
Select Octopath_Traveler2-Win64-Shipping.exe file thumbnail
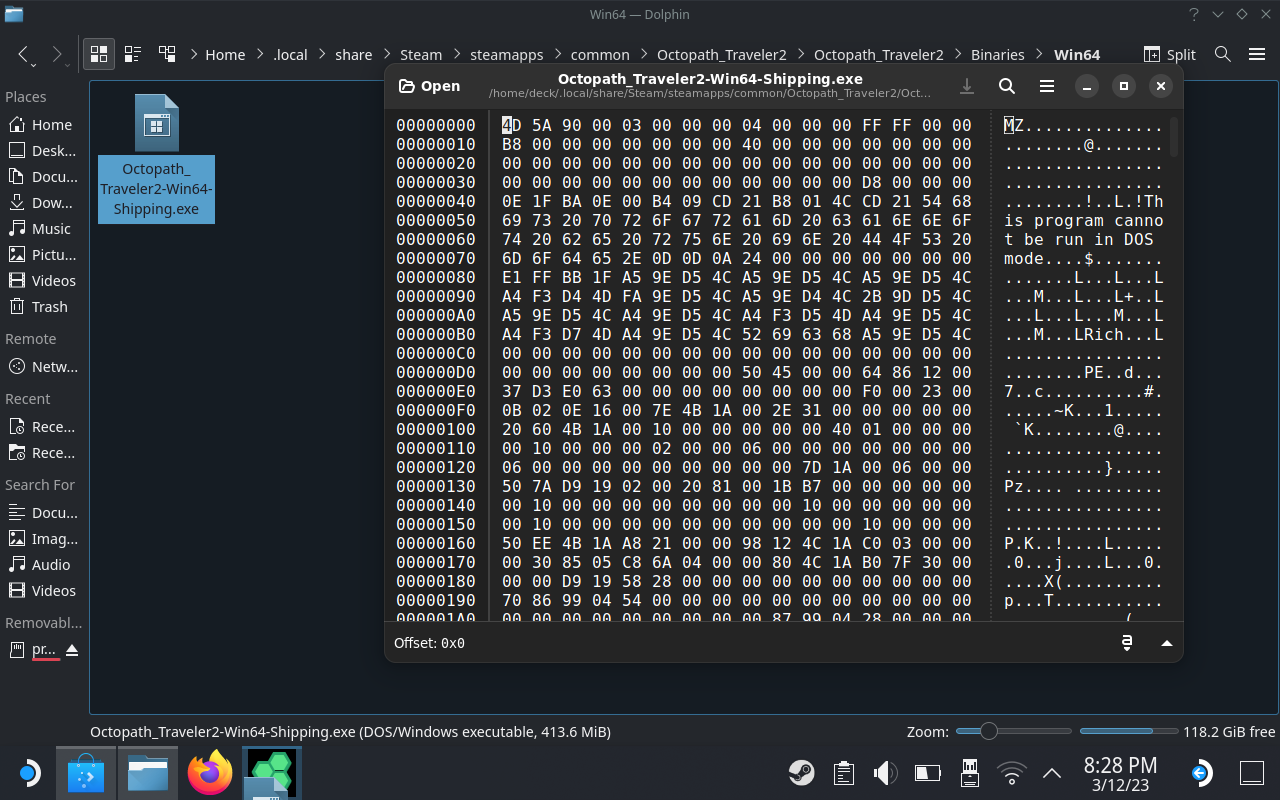tap(157, 125)
